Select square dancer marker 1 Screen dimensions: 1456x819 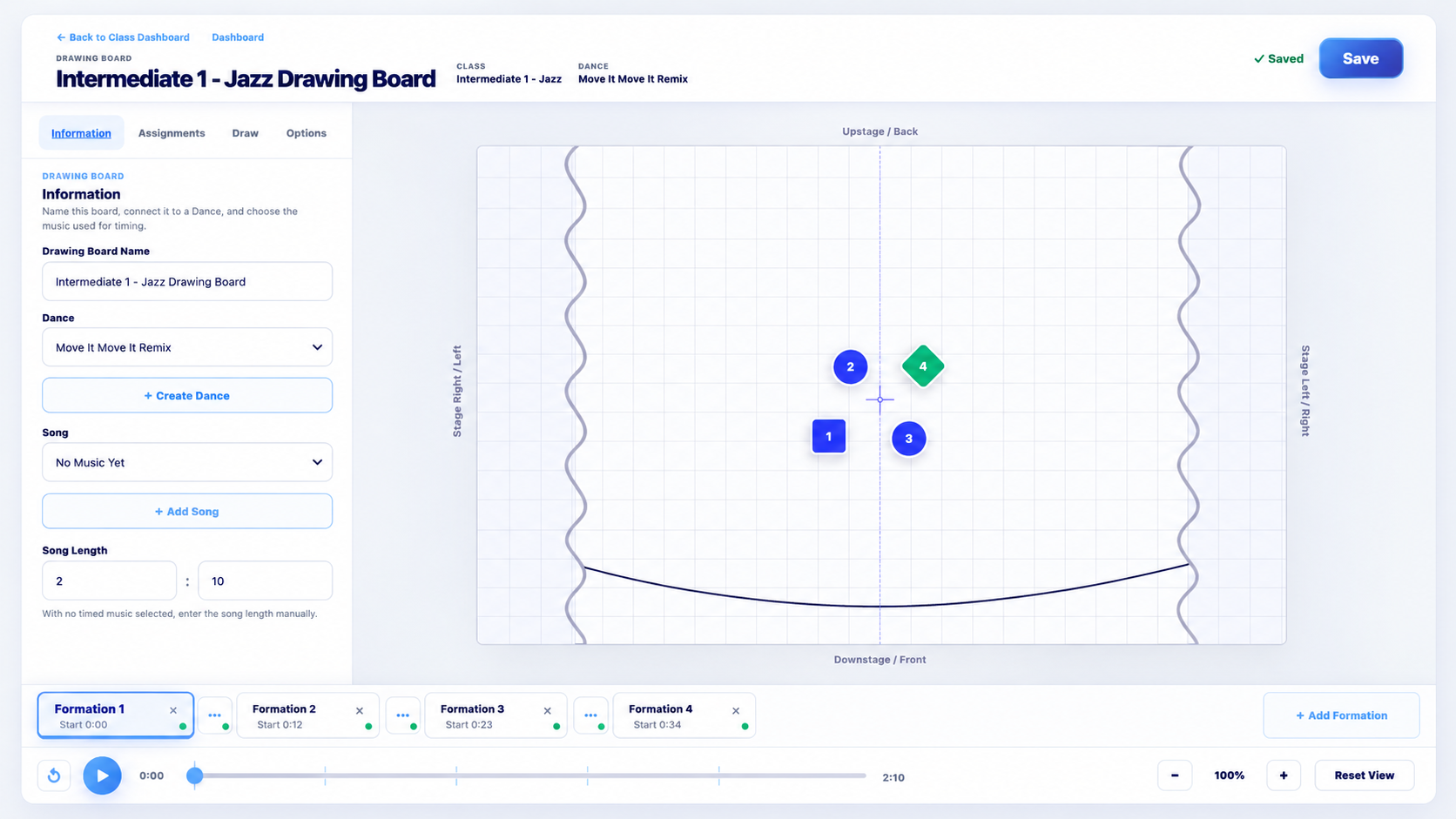tap(829, 436)
